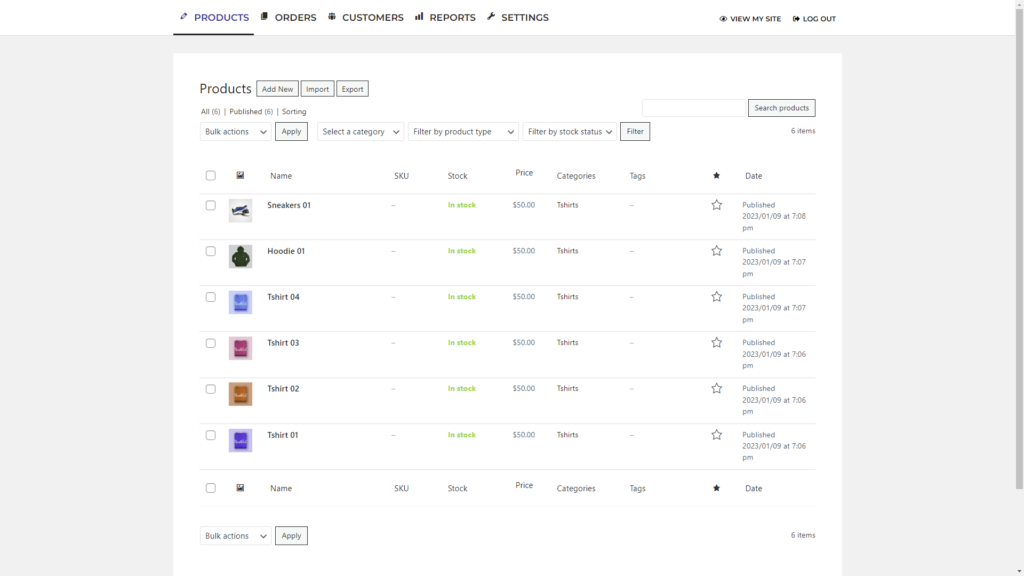Screen dimensions: 1024x576
Task: Click the image column header icon
Action: pyautogui.click(x=240, y=175)
